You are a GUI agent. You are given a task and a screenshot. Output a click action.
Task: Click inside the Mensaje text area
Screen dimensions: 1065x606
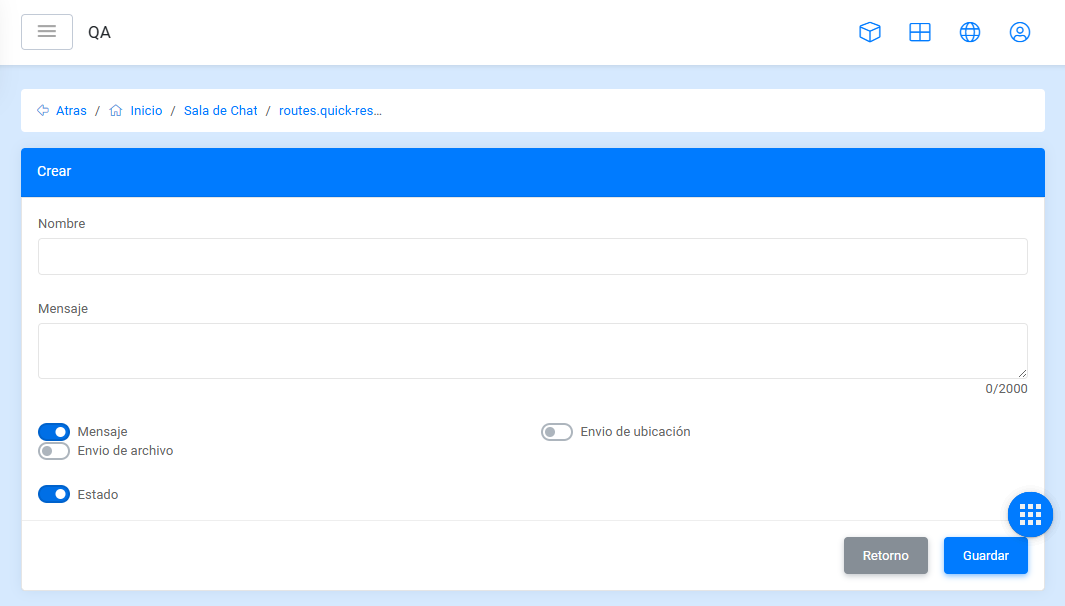[532, 351]
